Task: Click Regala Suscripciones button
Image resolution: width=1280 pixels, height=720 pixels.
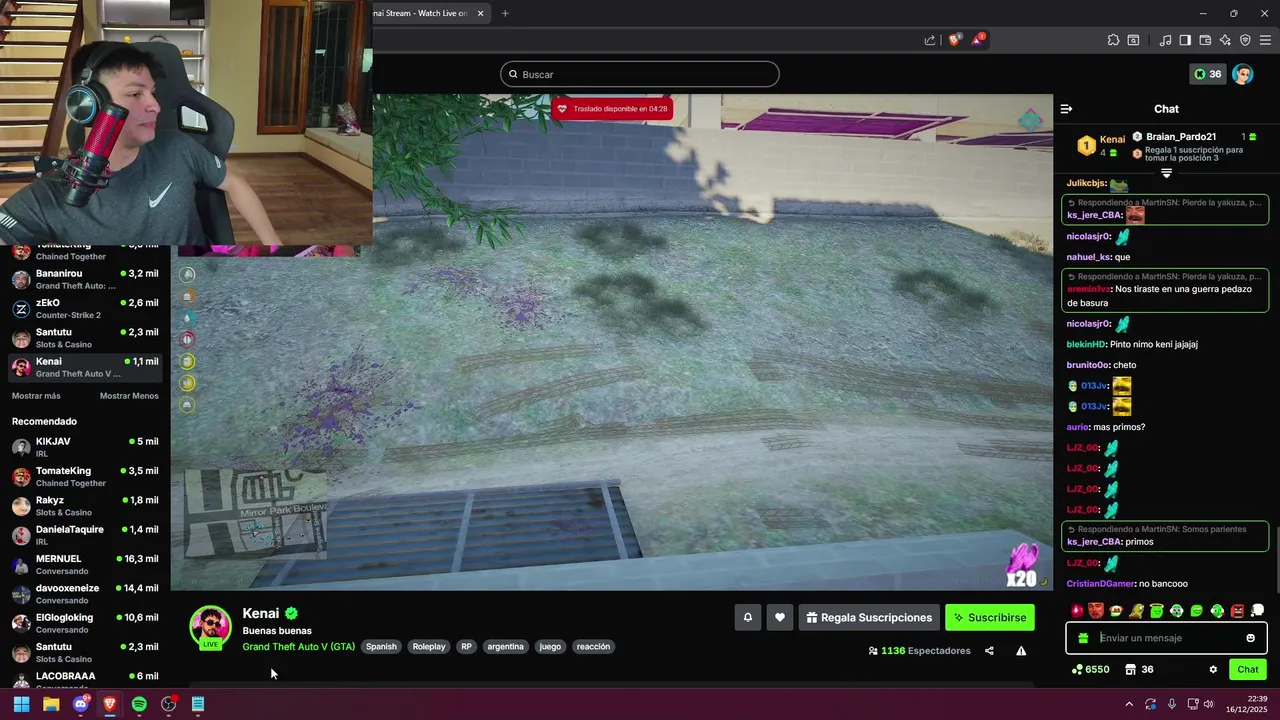Action: coord(869,618)
